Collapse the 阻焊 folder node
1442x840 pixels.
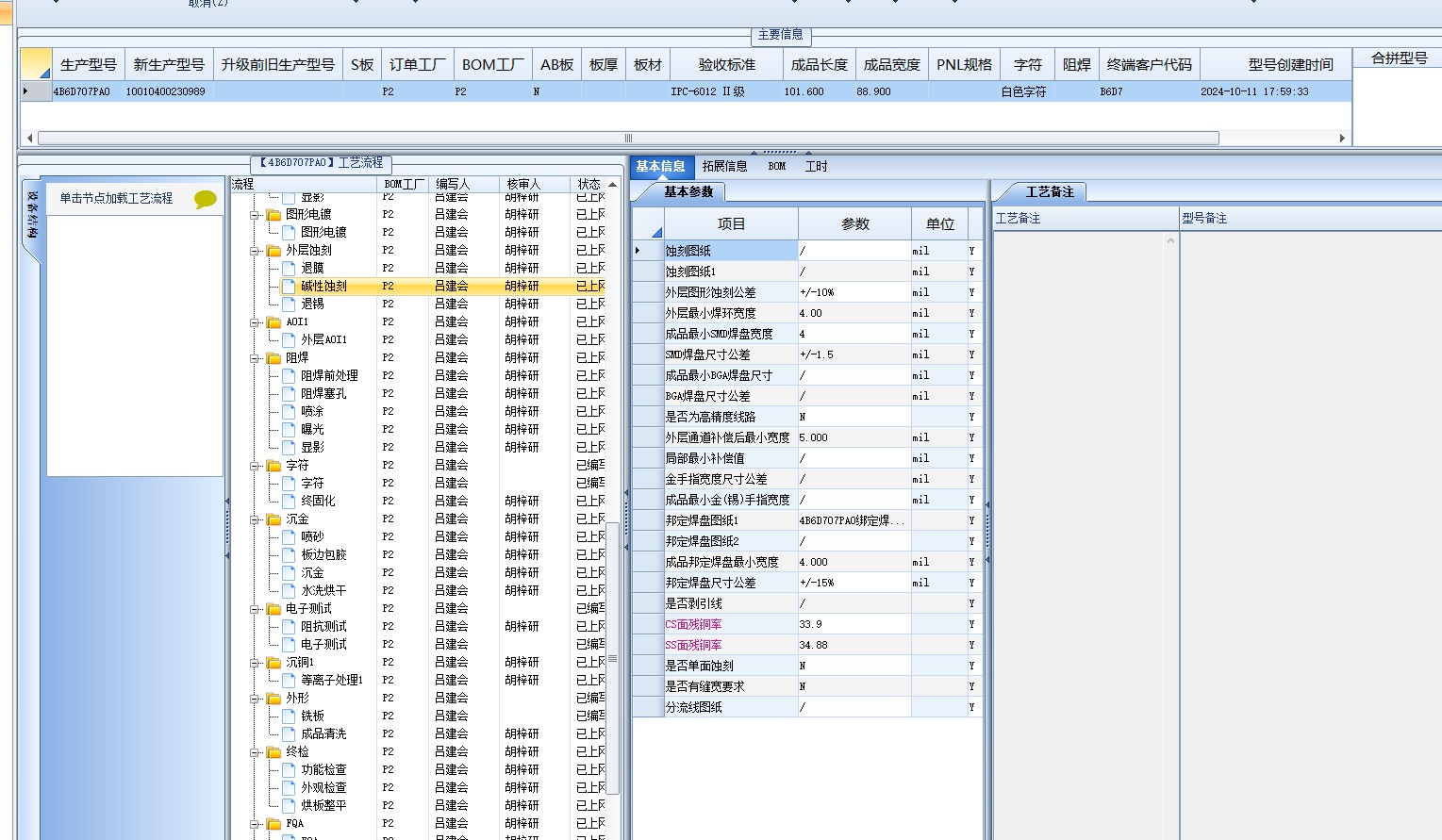coord(255,358)
